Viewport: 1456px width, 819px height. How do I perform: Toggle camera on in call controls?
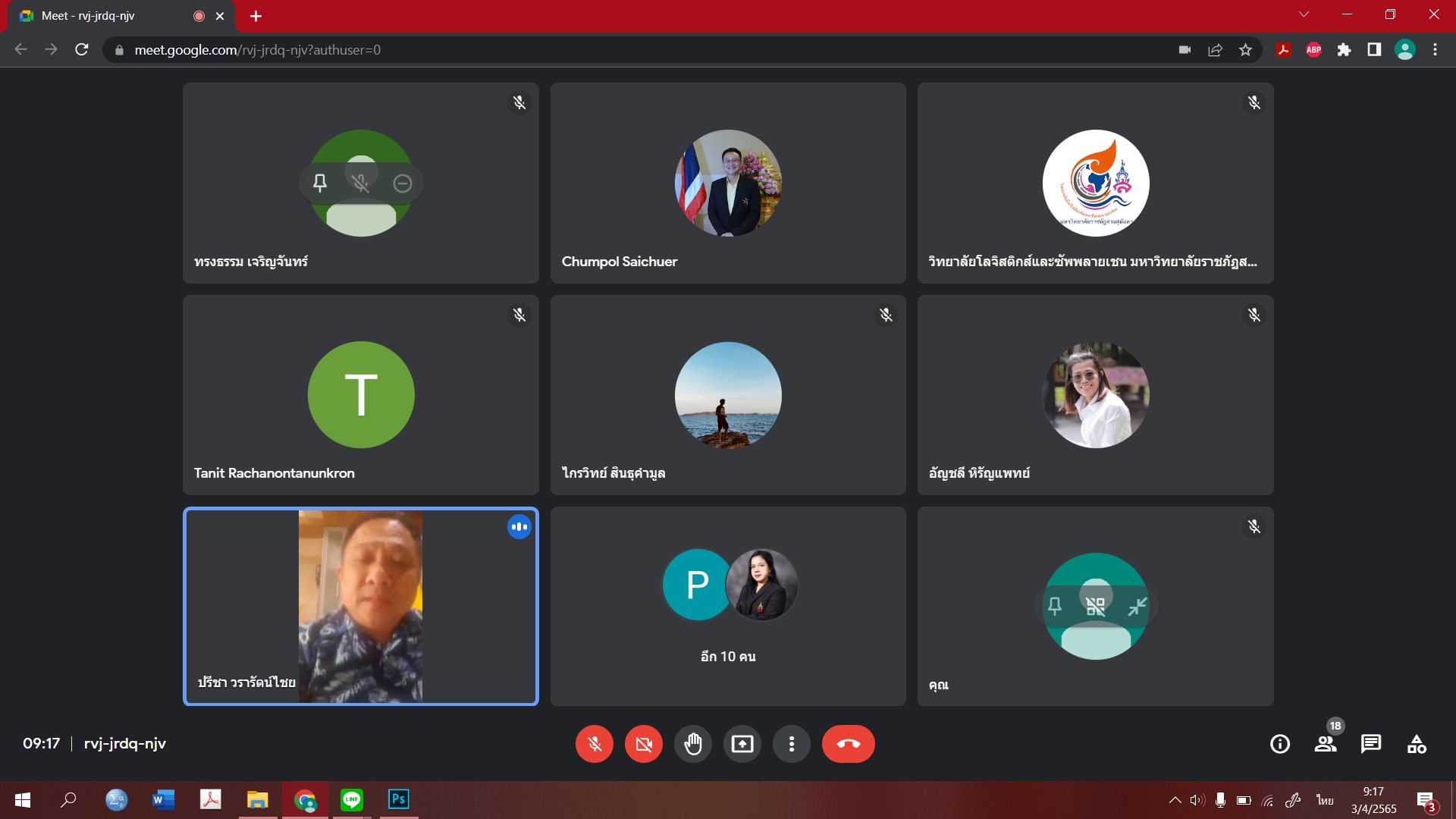(644, 744)
